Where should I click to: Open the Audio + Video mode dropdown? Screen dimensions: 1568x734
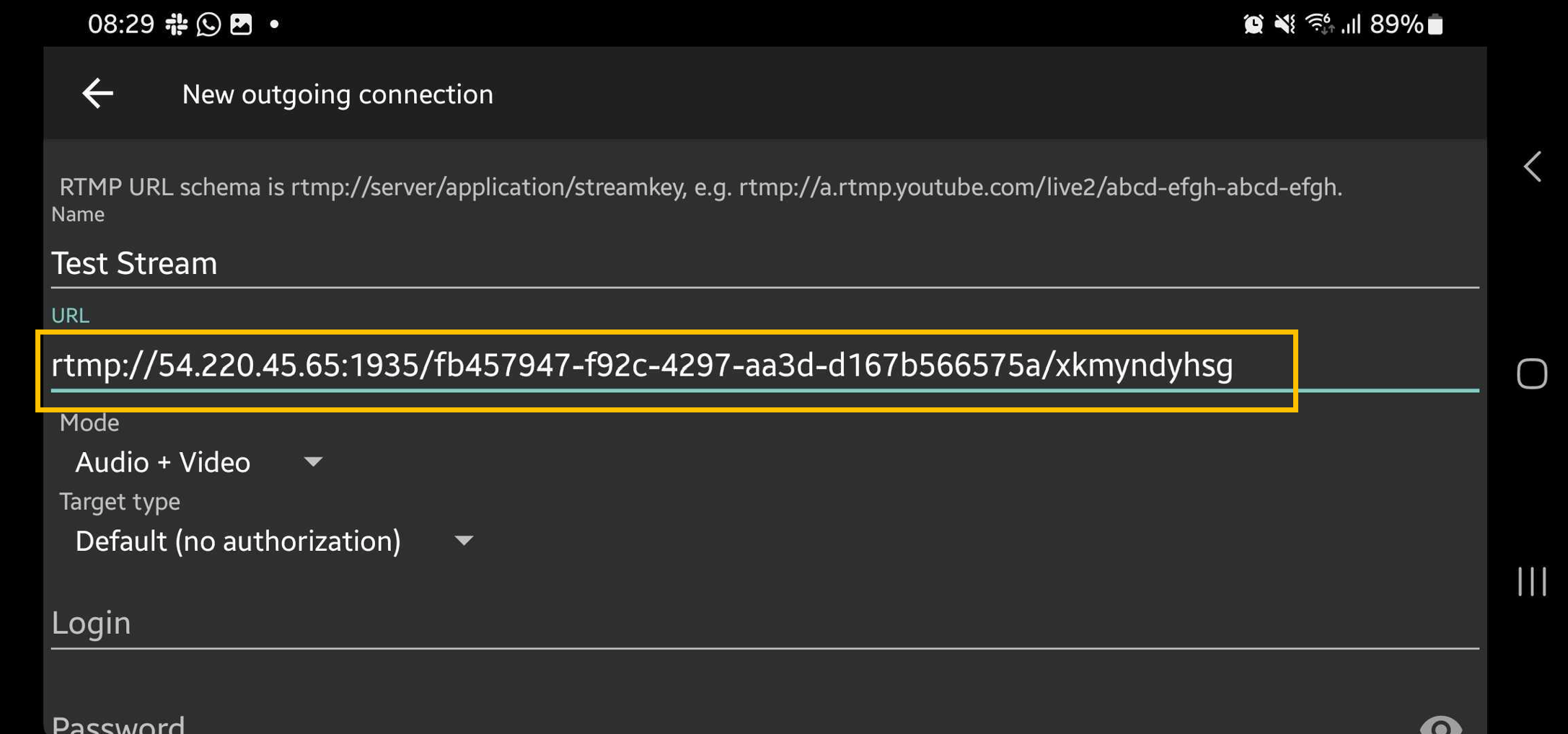198,462
